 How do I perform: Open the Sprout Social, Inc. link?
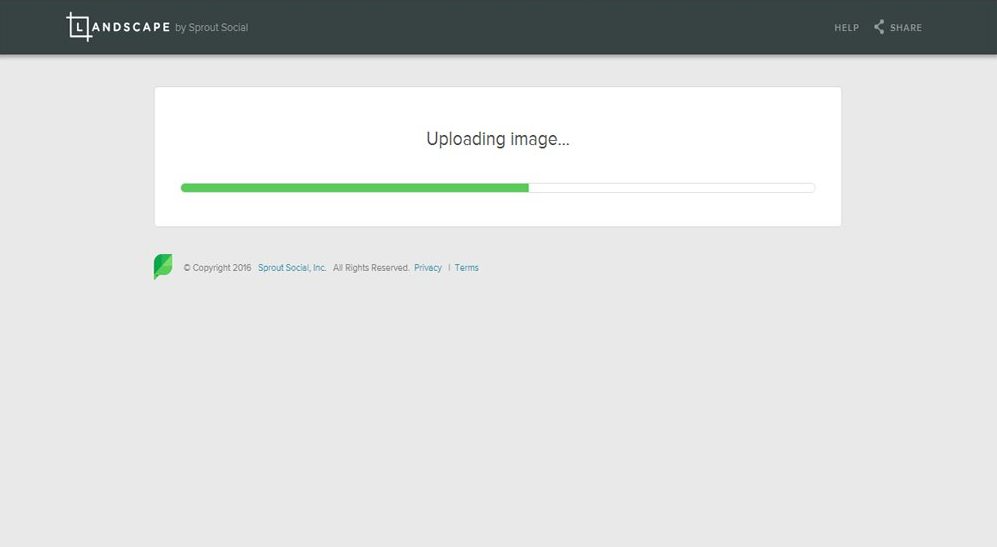tap(292, 268)
